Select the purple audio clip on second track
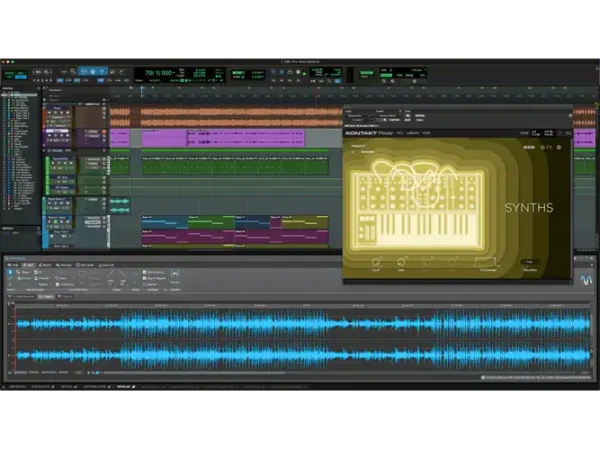The image size is (600, 450). pos(246,138)
